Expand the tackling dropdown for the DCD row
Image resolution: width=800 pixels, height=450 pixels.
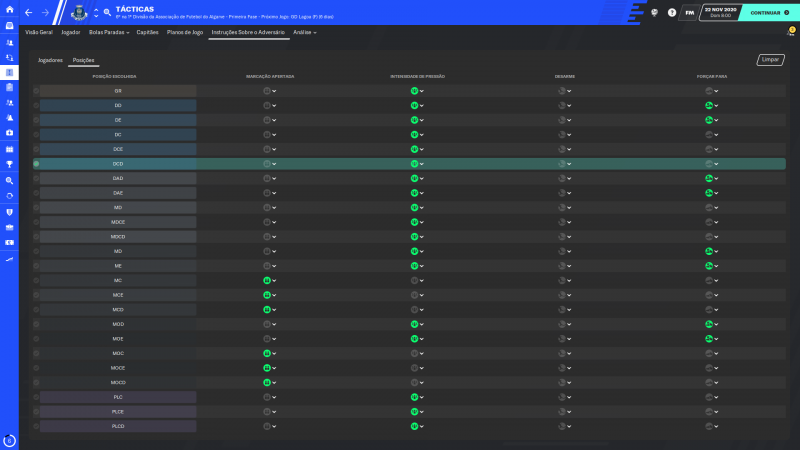tap(569, 164)
